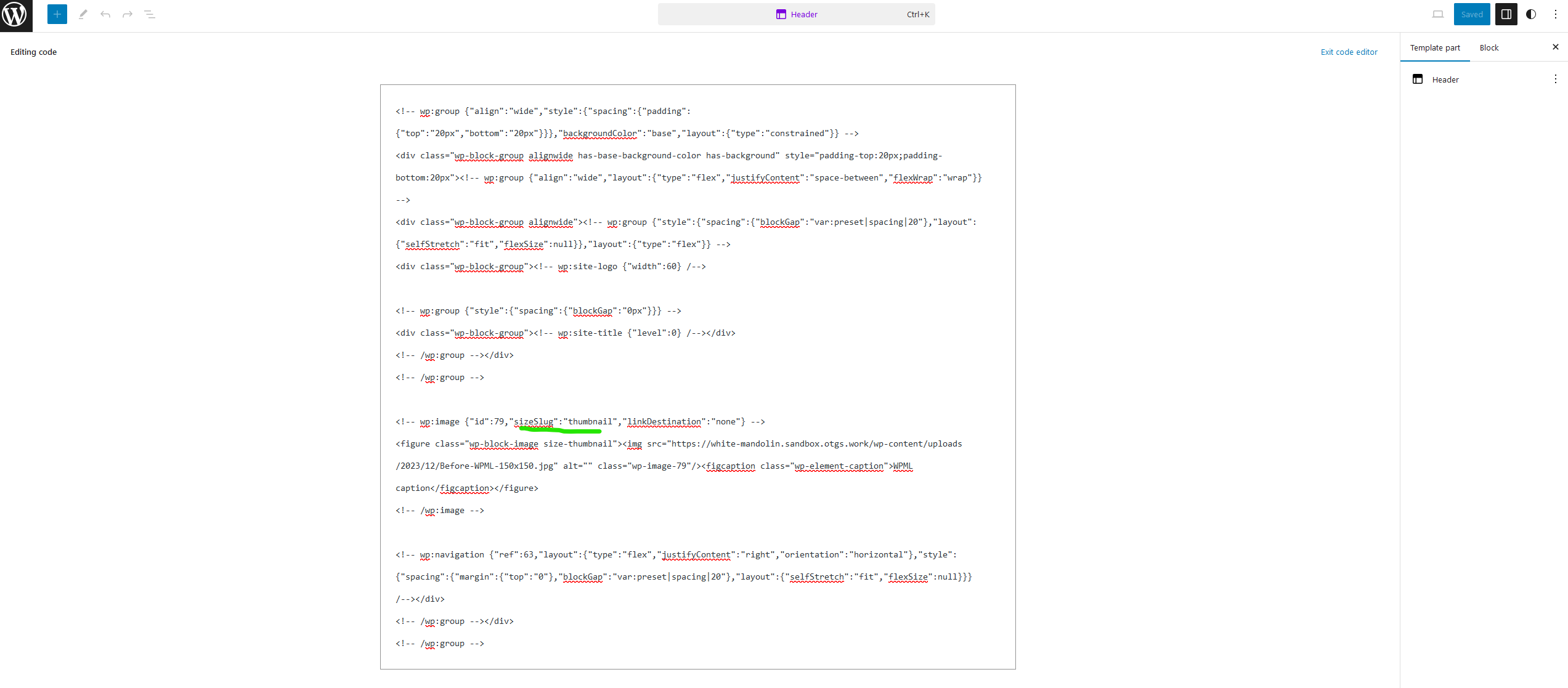Click the underlined sizeSlug text in code
1568x688 pixels.
[534, 421]
